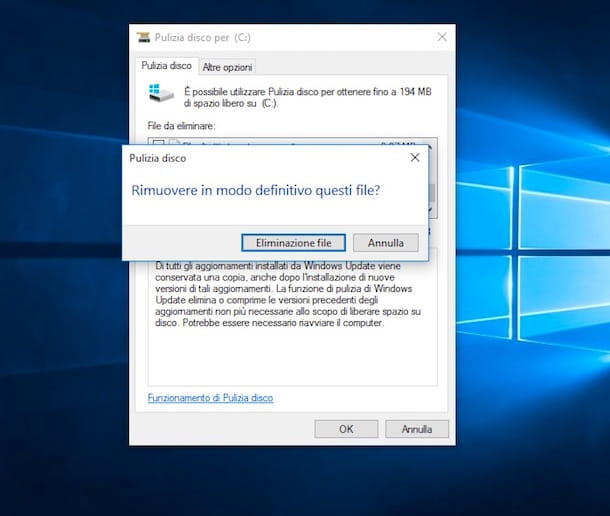Click the confirmation dialog's Pulizia disco title bar
Viewport: 610px width, 516px height.
pos(250,158)
